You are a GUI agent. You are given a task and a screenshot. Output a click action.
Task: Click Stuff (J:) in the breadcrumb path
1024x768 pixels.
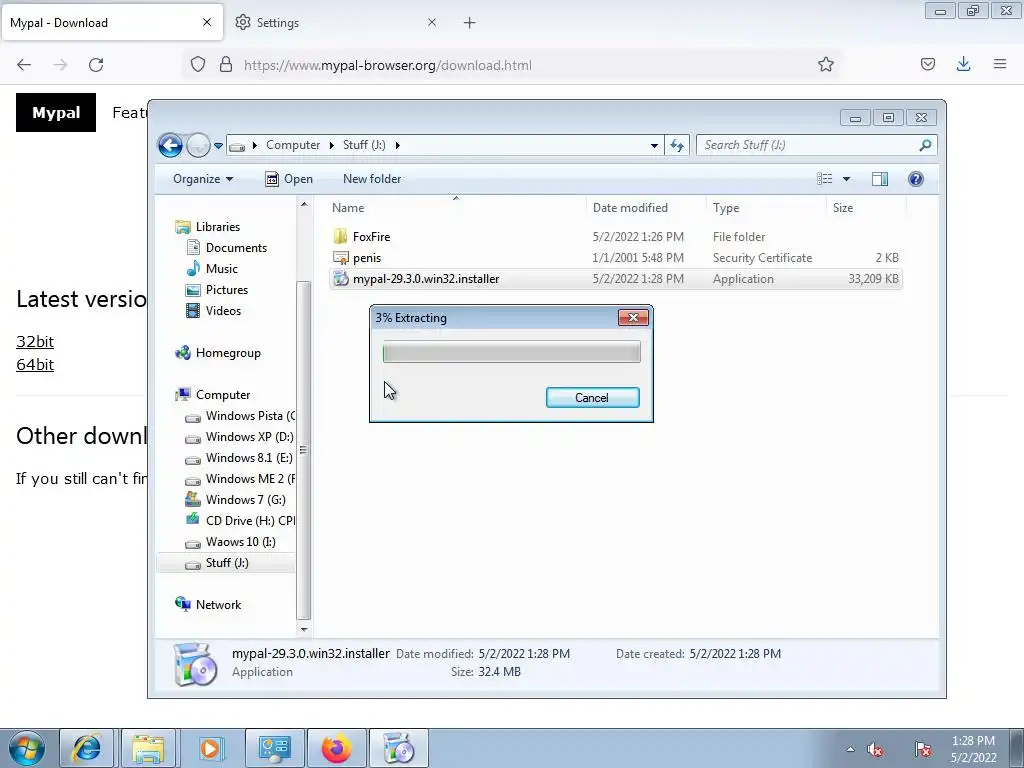364,145
